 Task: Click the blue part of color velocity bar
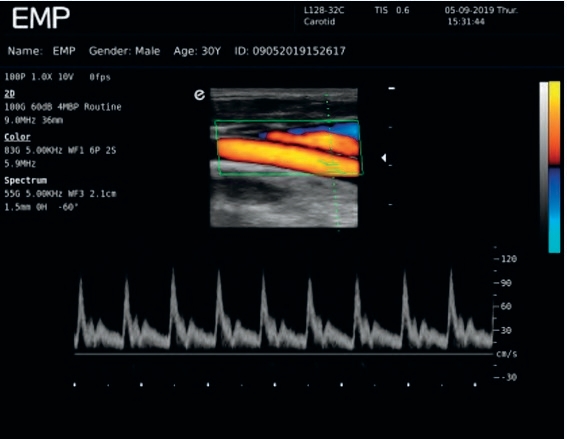(x=554, y=210)
